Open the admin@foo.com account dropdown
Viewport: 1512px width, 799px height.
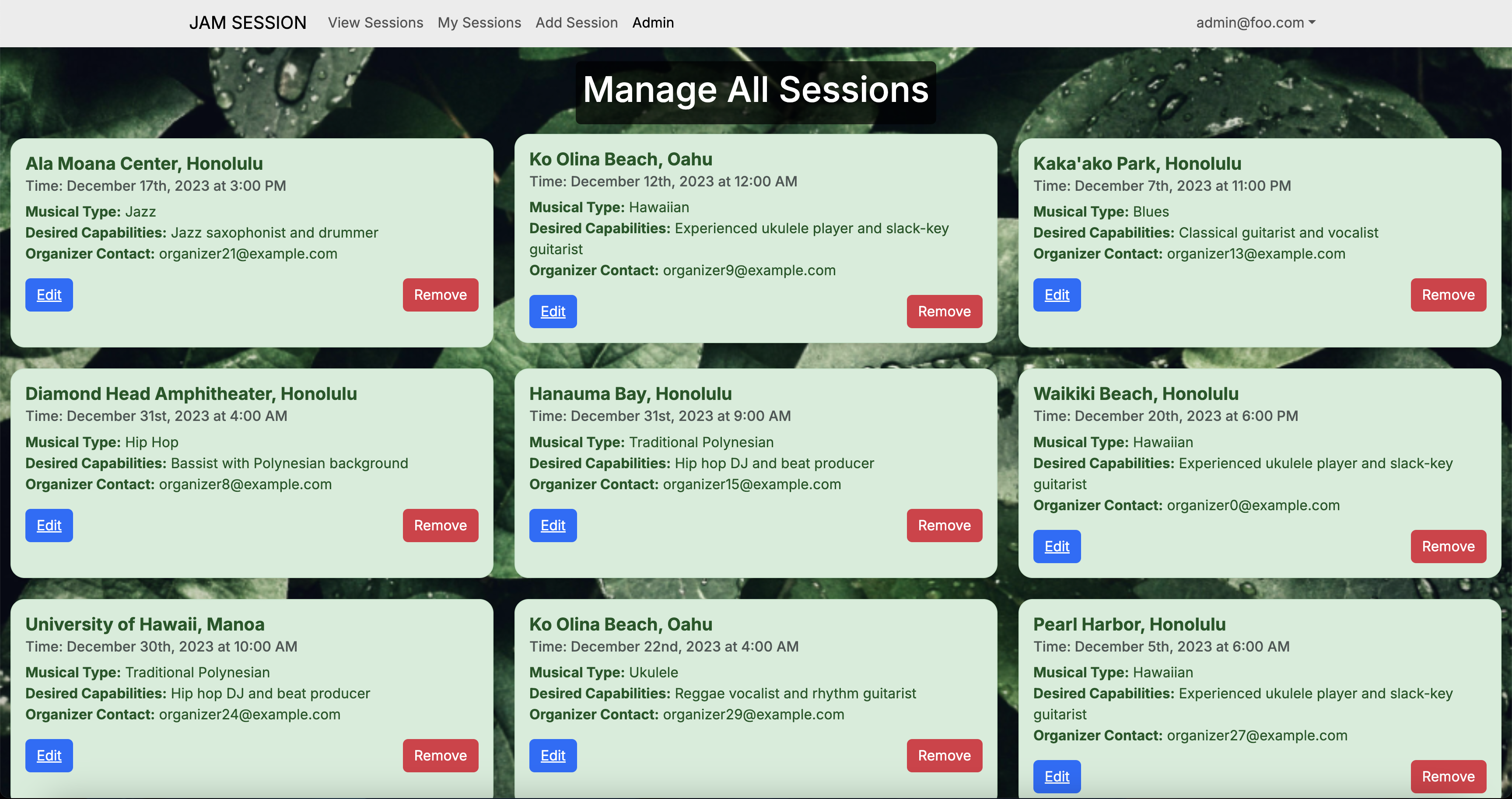coord(1255,23)
